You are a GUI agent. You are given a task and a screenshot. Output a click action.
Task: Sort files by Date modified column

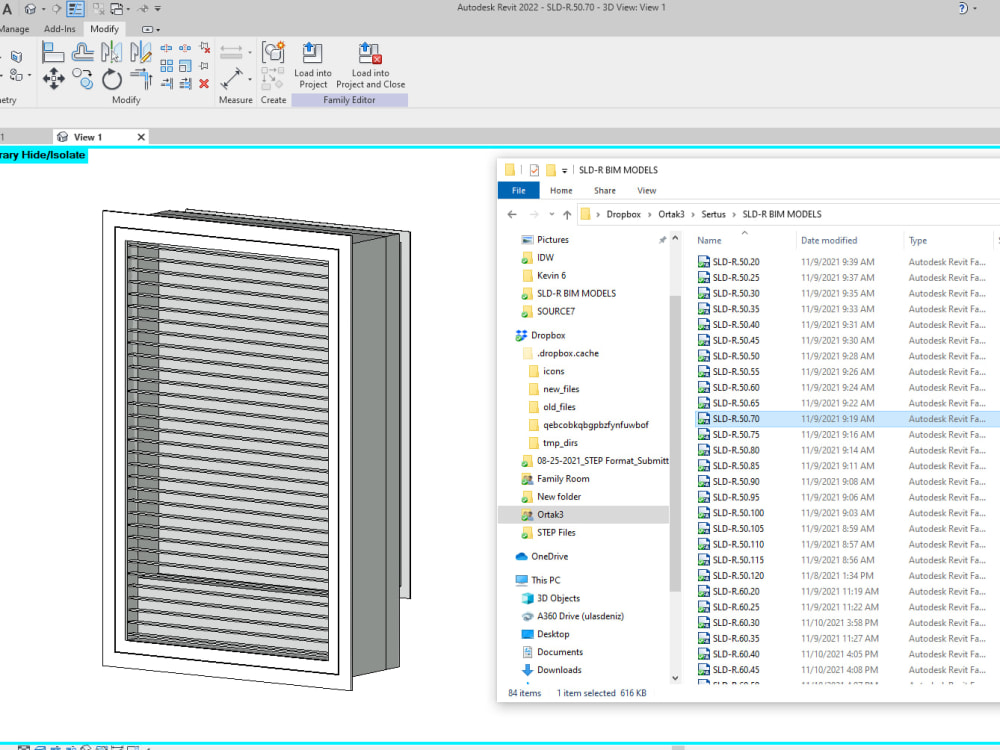[x=829, y=240]
